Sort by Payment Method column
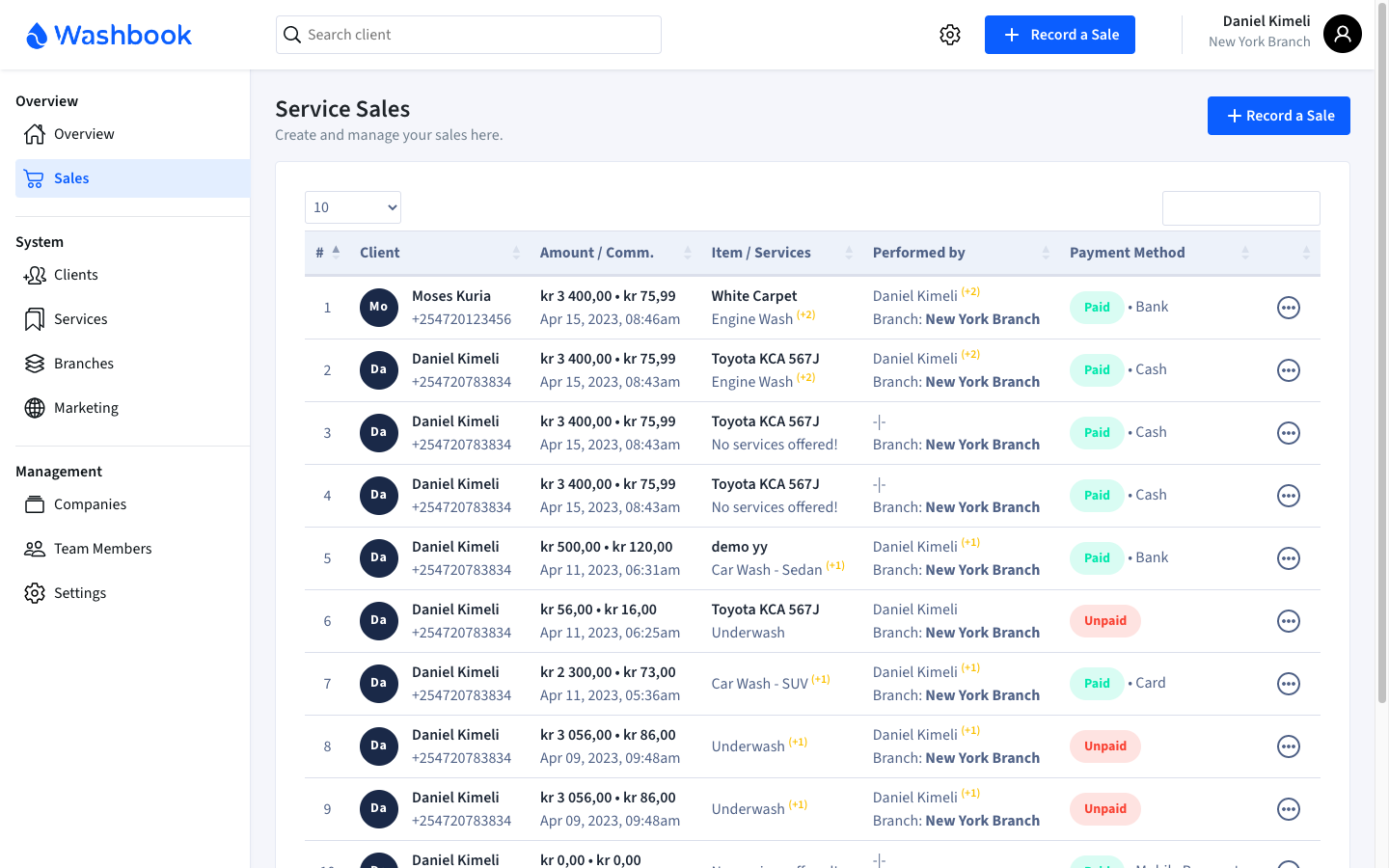The width and height of the screenshot is (1389, 868). [x=1158, y=253]
